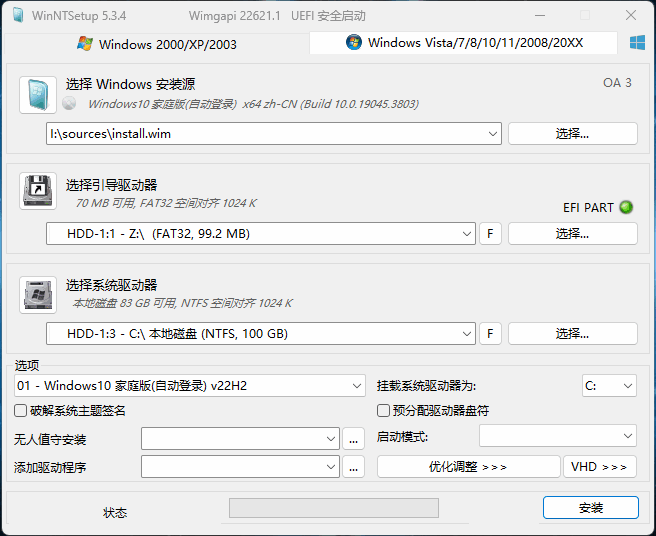Click the boot drive floppy disk icon
656x536 pixels.
(x=38, y=191)
